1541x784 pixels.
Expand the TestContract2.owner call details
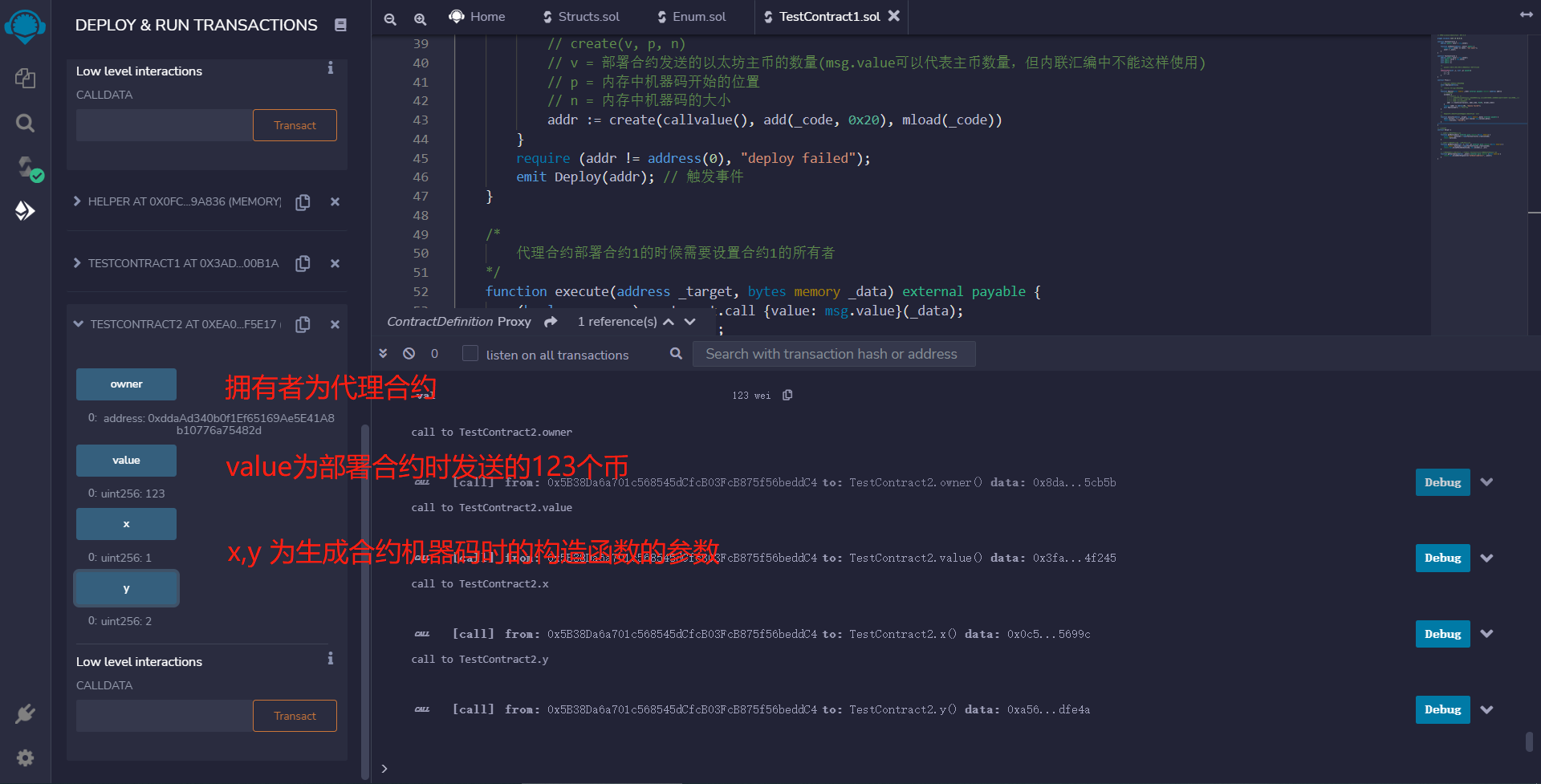(x=1486, y=482)
